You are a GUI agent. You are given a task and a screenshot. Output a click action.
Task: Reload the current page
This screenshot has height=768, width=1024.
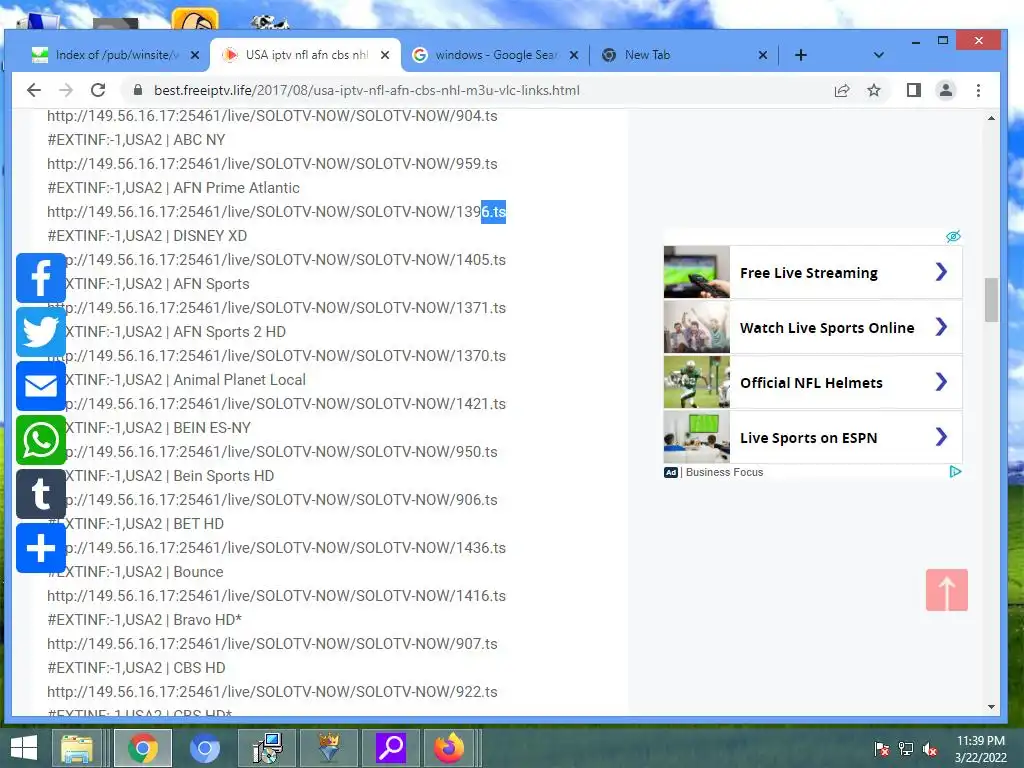point(98,90)
